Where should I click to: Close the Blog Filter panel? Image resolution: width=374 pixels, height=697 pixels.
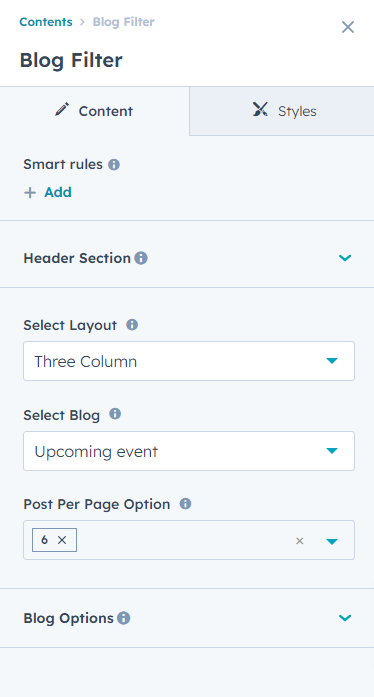348,27
